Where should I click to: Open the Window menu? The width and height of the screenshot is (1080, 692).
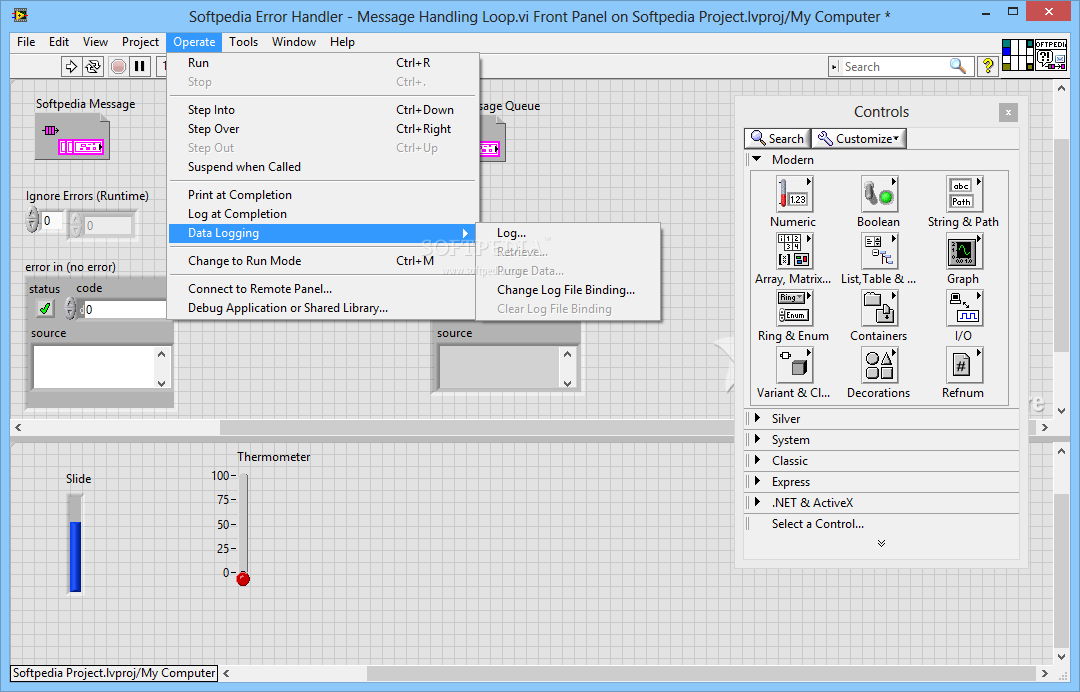click(x=294, y=42)
